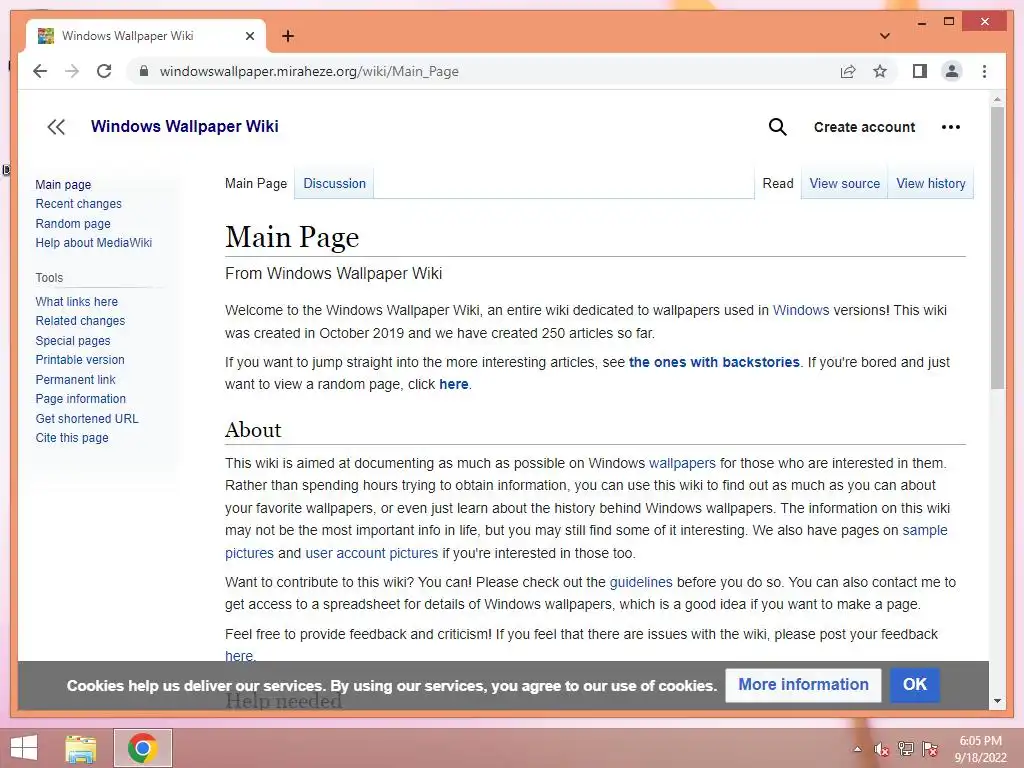Open Printable version link
The width and height of the screenshot is (1024, 768).
coord(80,359)
